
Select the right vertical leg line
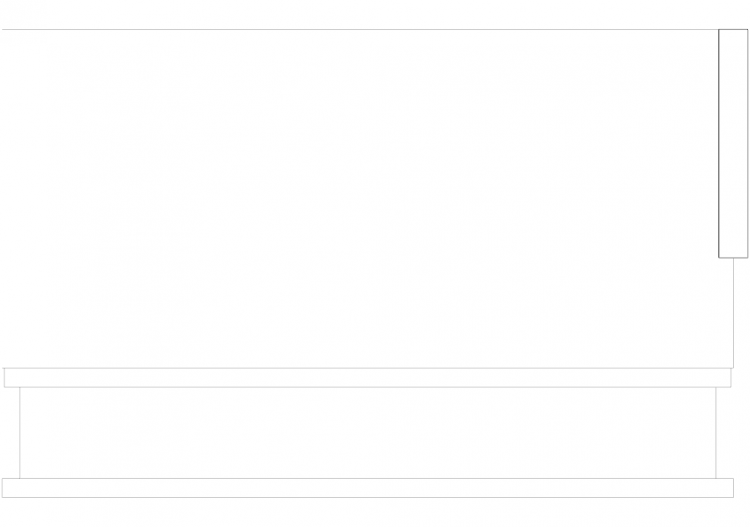point(716,433)
